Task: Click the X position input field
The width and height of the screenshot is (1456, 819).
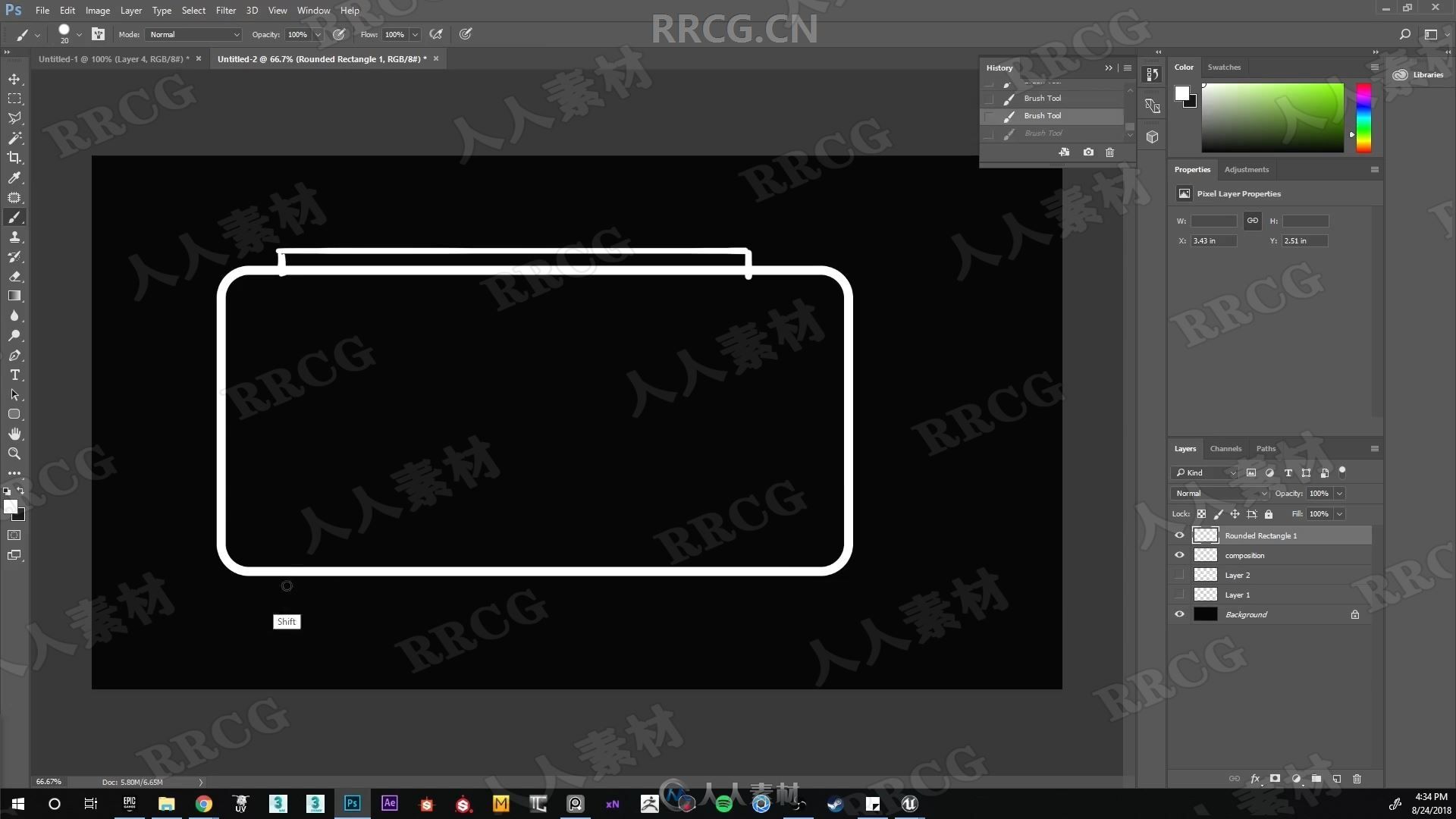Action: pyautogui.click(x=1214, y=240)
